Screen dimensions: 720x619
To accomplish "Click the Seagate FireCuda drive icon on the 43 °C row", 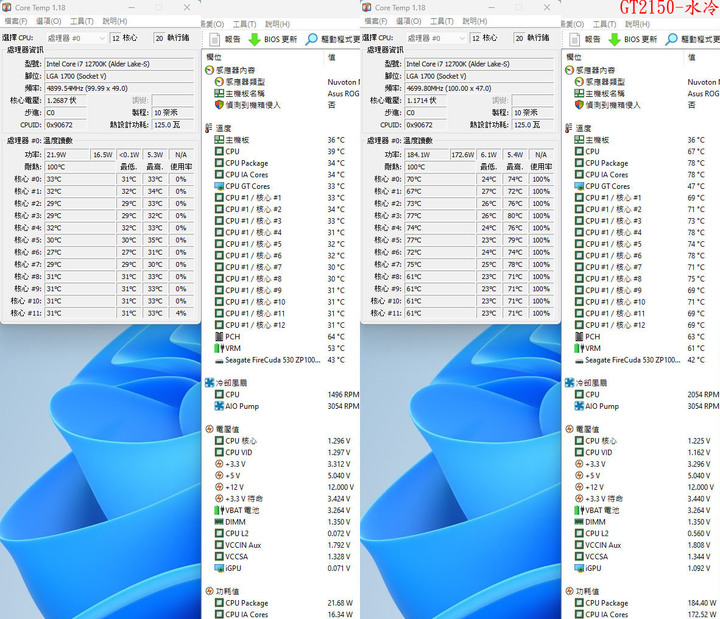I will click(219, 360).
